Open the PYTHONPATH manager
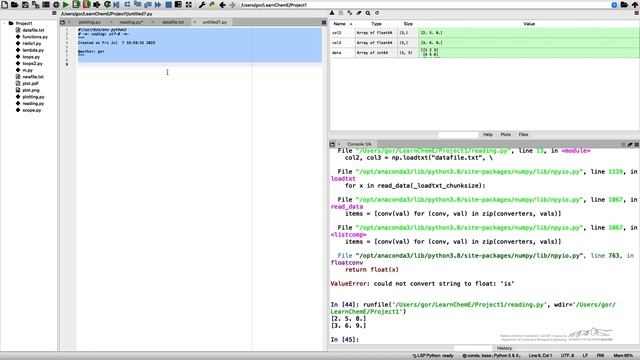 point(212,4)
